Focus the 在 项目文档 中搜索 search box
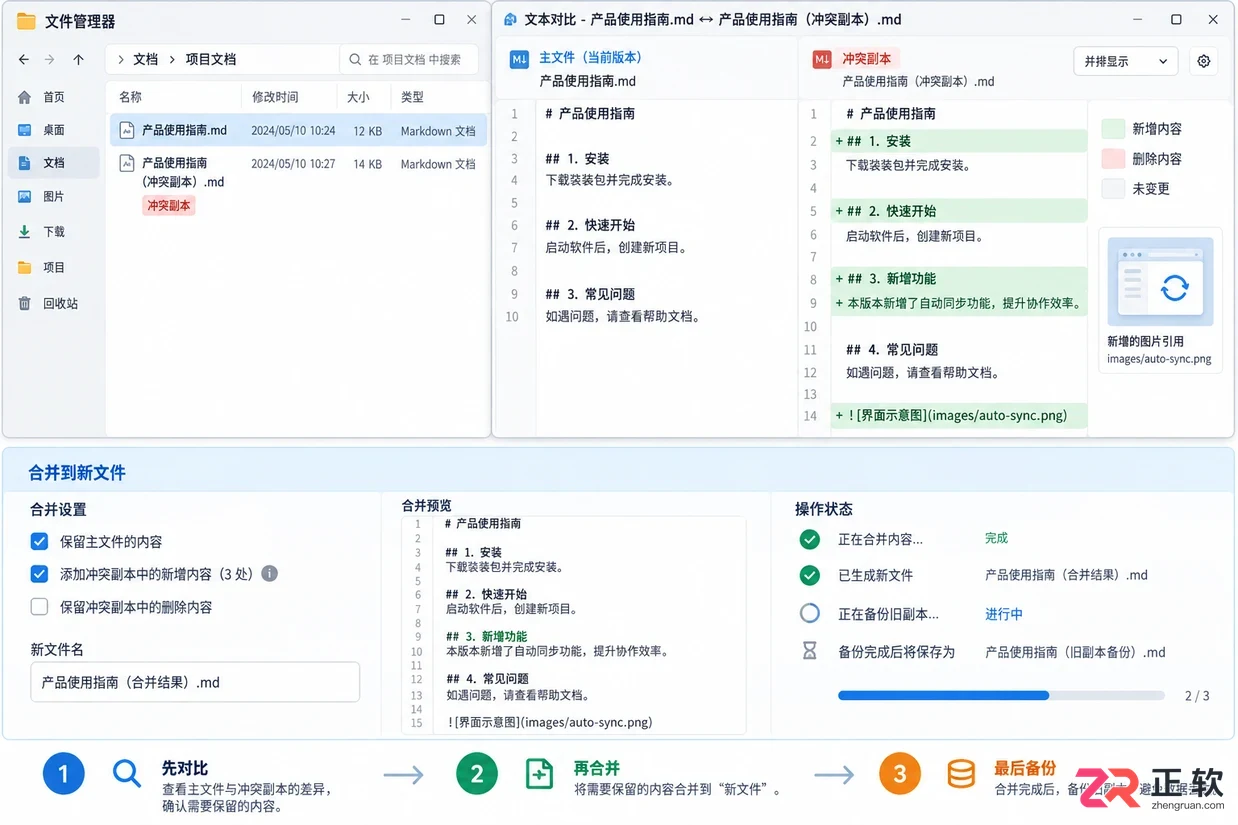The image size is (1238, 825). point(409,60)
